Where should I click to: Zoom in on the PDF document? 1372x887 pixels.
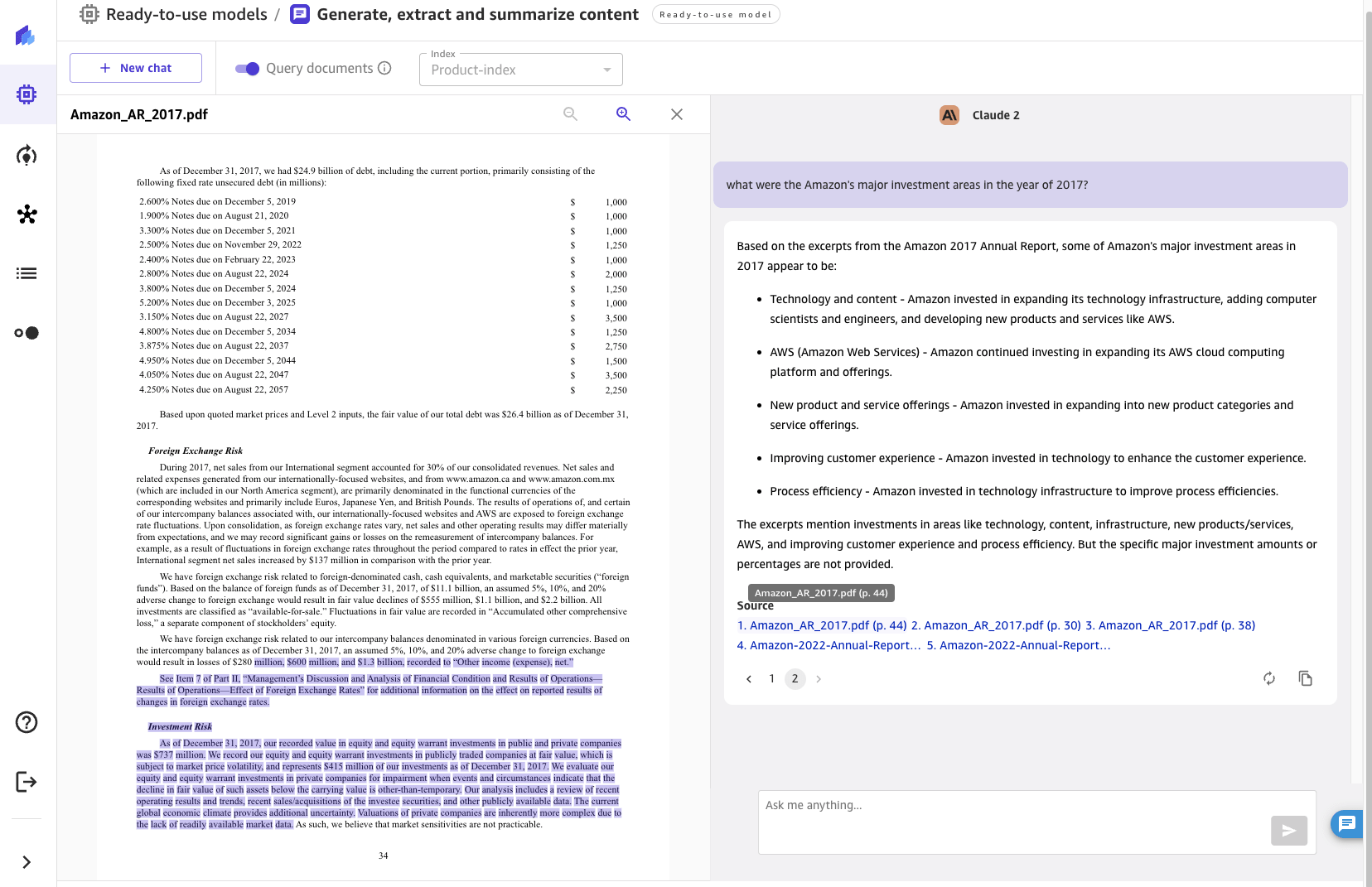coord(623,114)
